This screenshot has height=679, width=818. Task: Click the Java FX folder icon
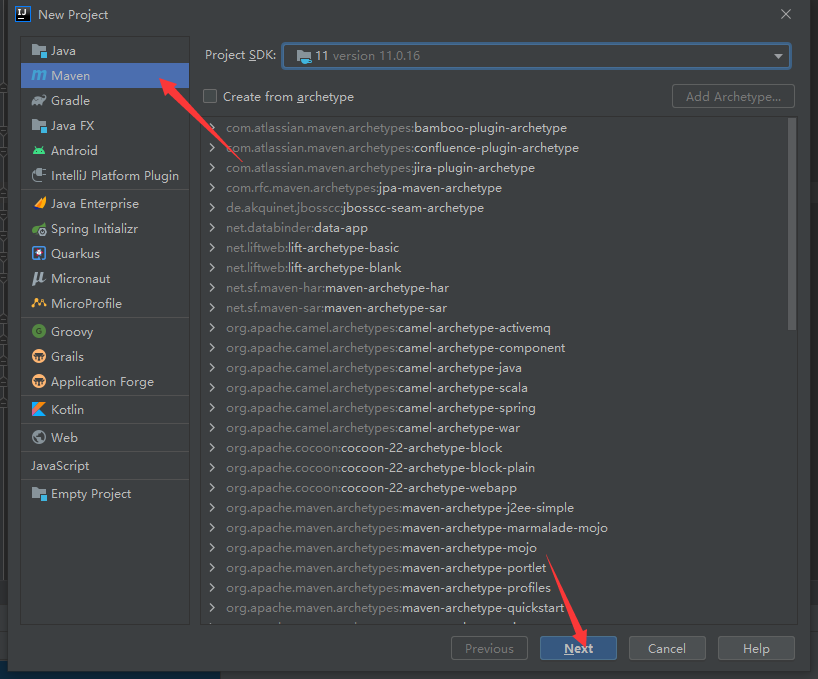[x=39, y=126]
